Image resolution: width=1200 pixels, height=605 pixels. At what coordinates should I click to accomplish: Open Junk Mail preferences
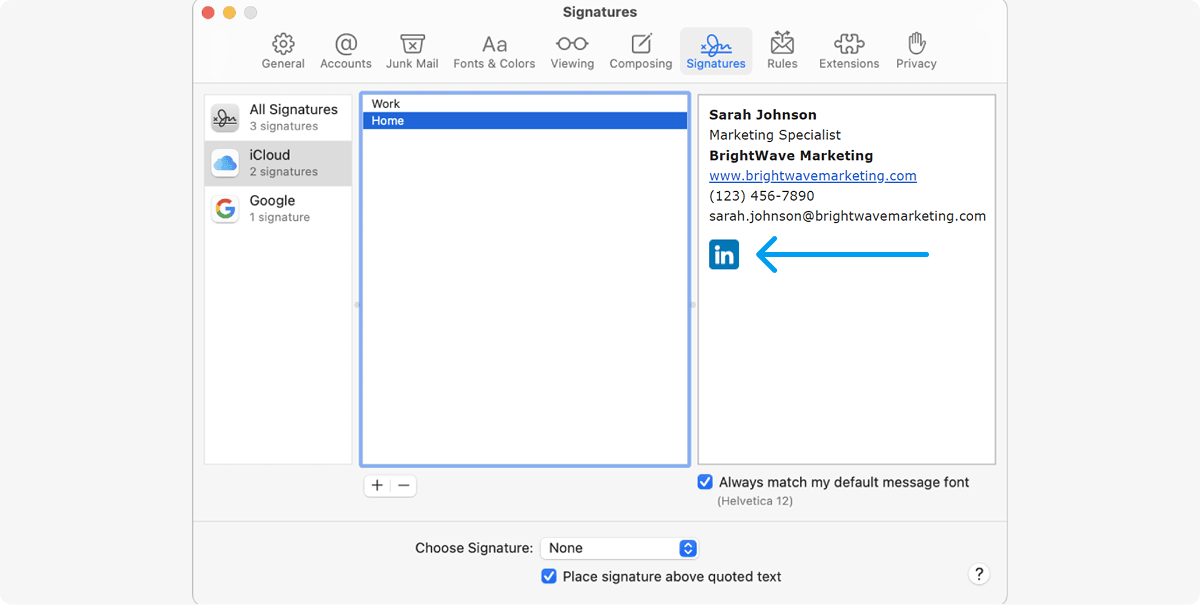pos(412,50)
